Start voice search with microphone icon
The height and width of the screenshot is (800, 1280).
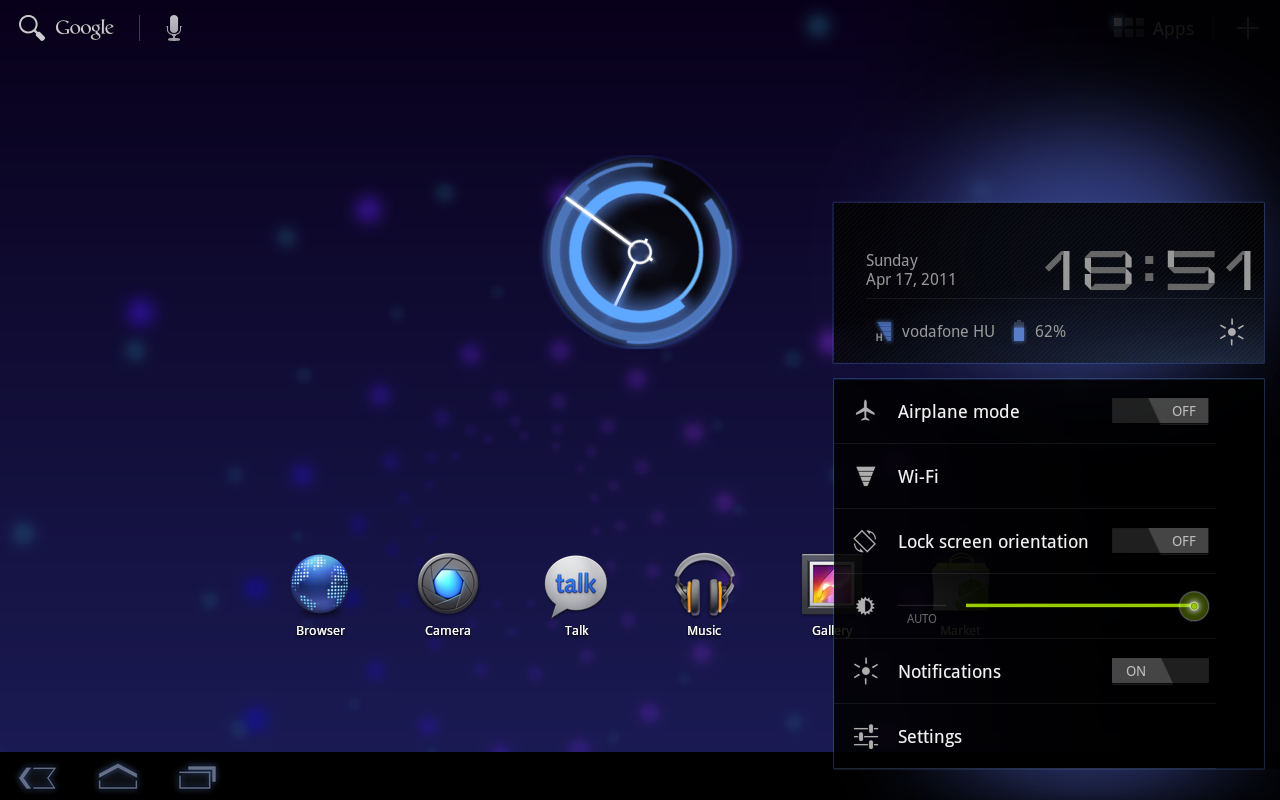pos(174,28)
